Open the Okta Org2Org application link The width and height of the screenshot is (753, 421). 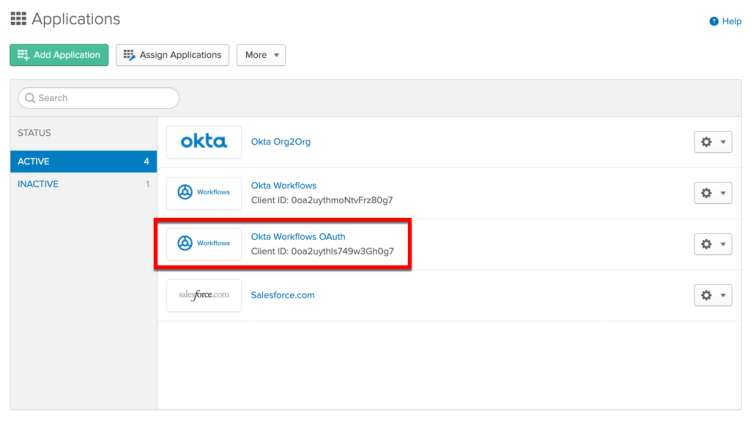click(280, 142)
